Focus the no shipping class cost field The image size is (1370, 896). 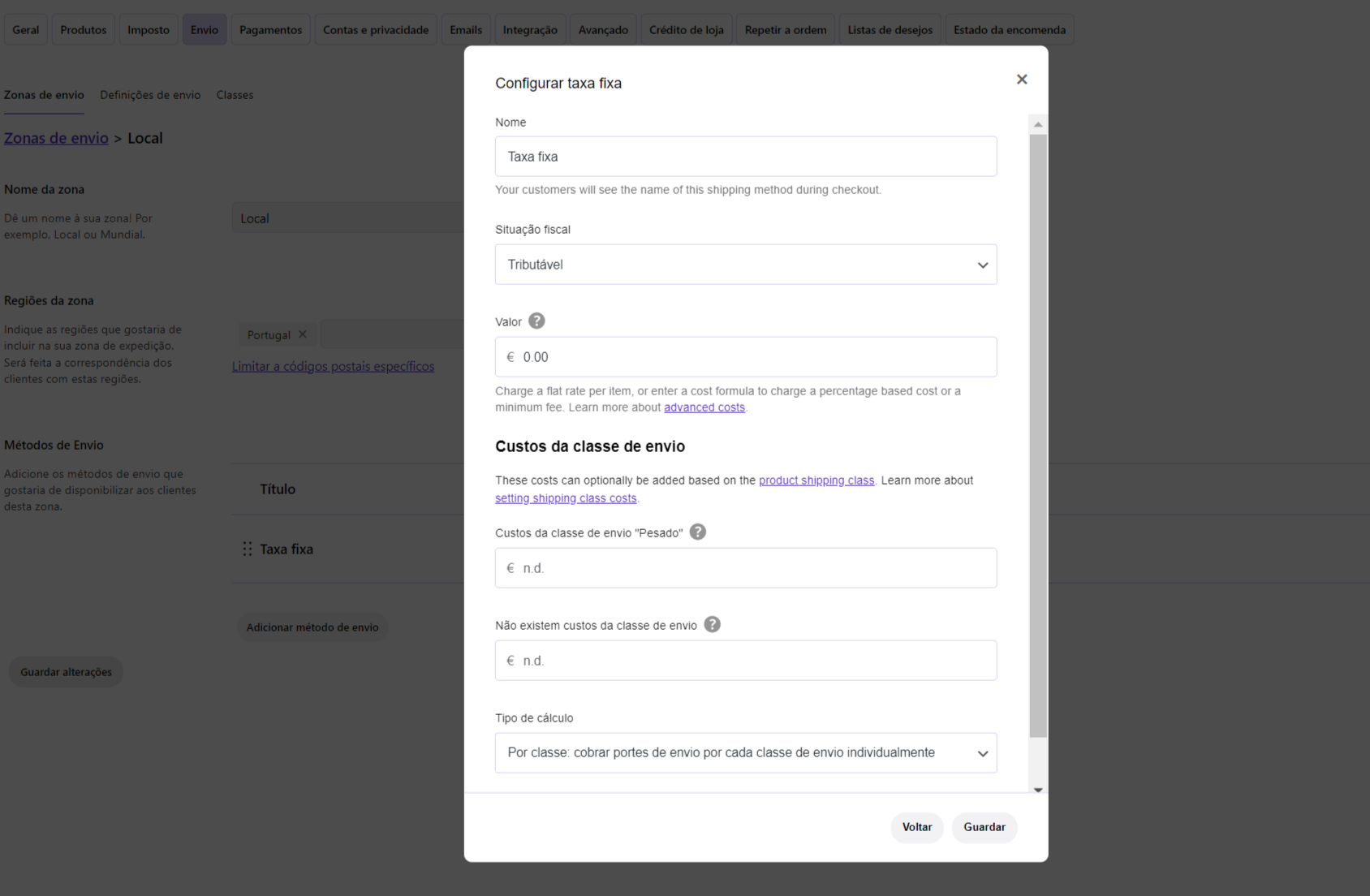pyautogui.click(x=746, y=661)
